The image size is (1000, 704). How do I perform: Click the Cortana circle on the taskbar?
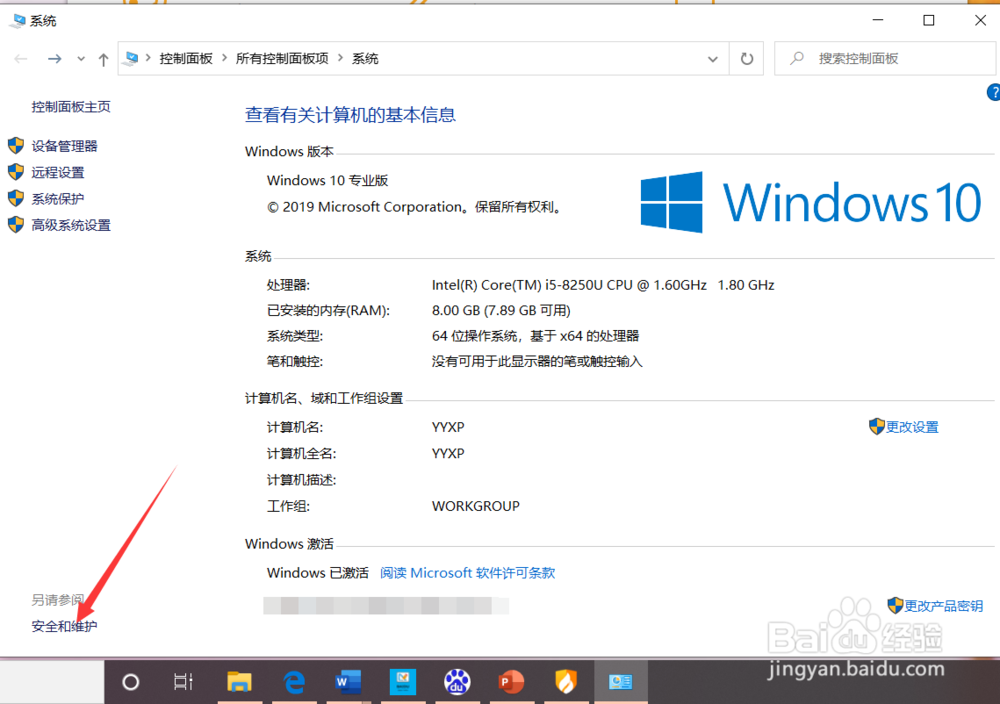pos(131,682)
